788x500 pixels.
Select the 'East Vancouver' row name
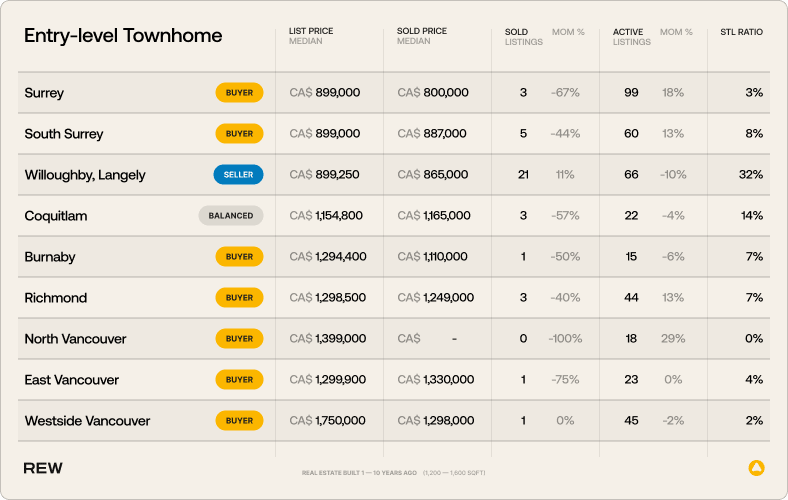tap(71, 380)
